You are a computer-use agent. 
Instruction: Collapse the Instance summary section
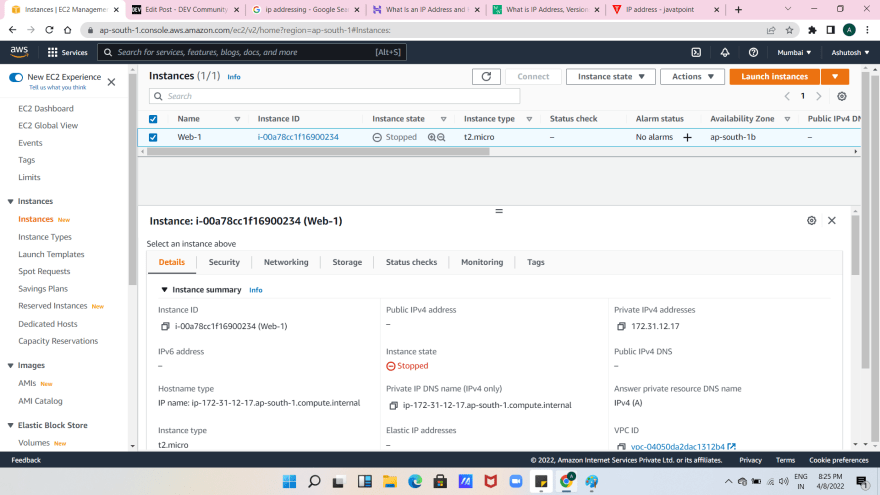coord(164,290)
